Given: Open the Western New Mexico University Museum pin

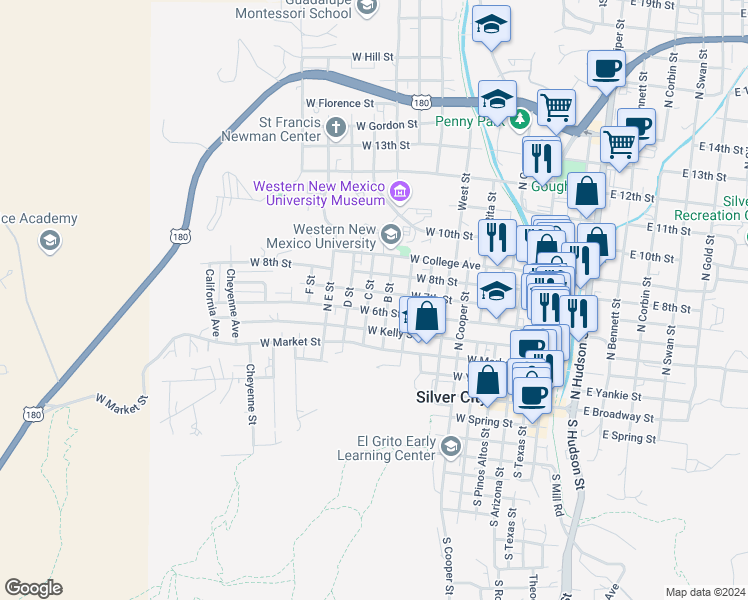Looking at the screenshot, I should tap(400, 193).
